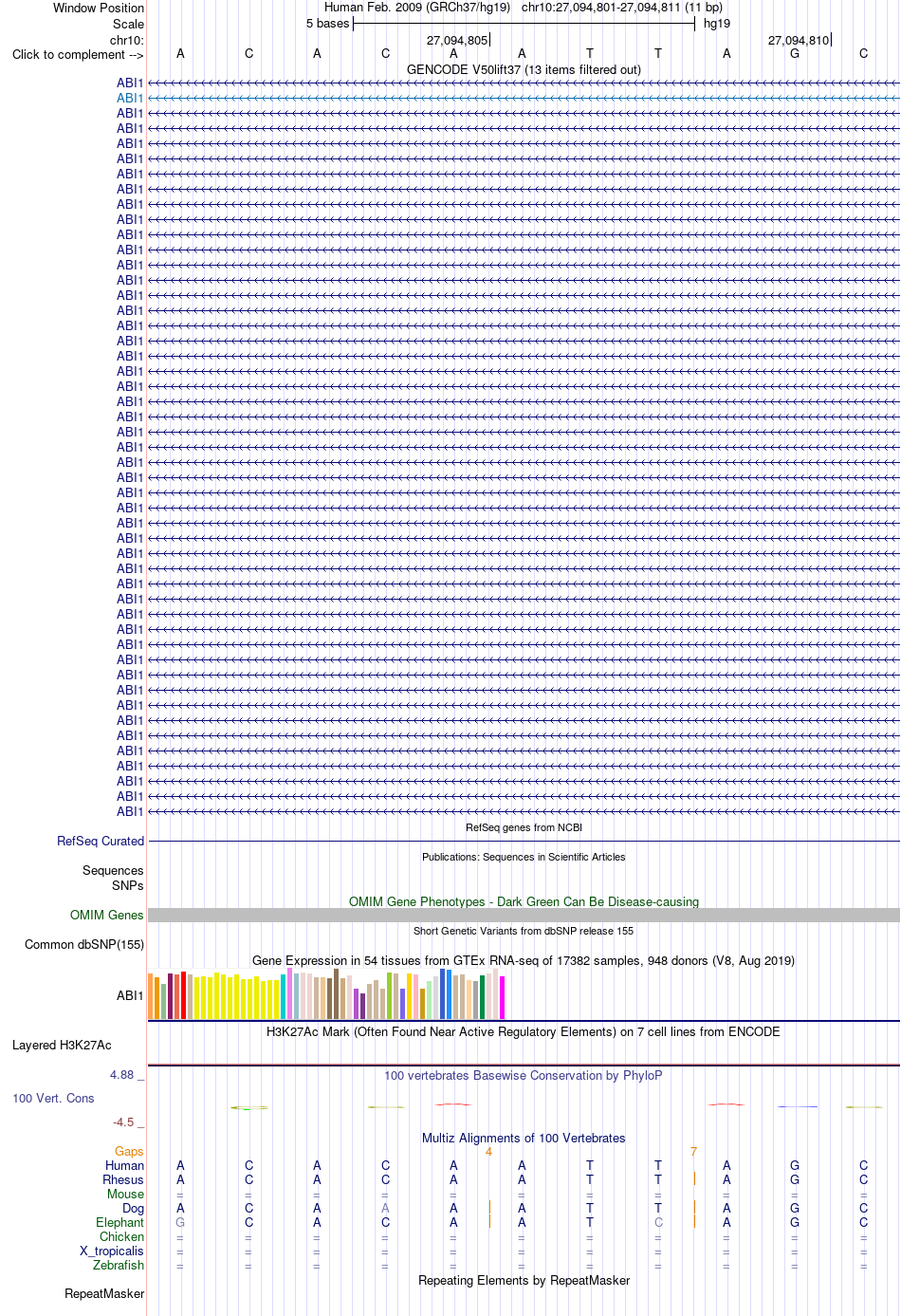
Task: Open '100 vertebrates Basewise Conservation by PhyloP'
Action: pyautogui.click(x=524, y=1075)
